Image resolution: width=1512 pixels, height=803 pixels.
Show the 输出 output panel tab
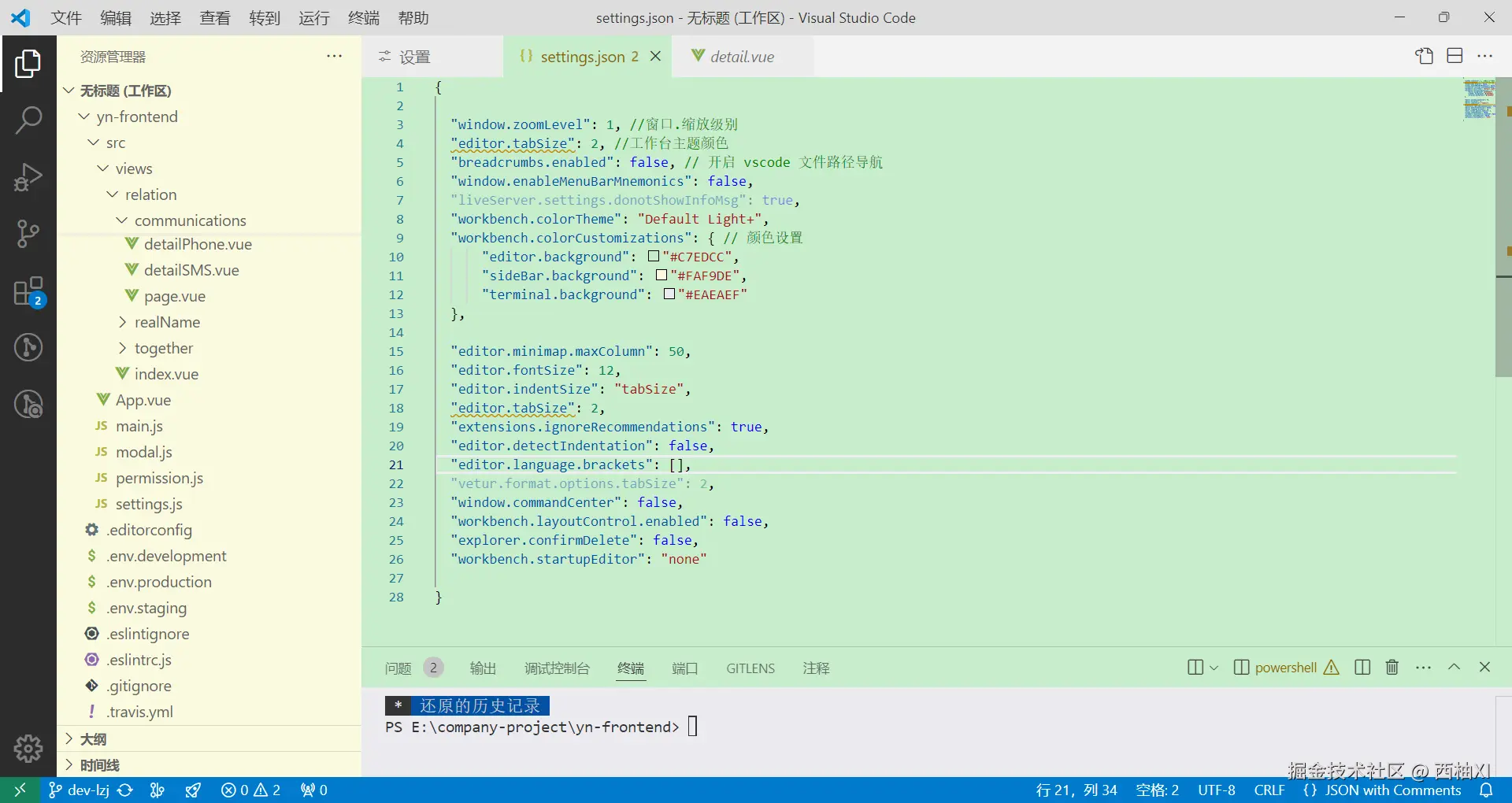pos(483,668)
